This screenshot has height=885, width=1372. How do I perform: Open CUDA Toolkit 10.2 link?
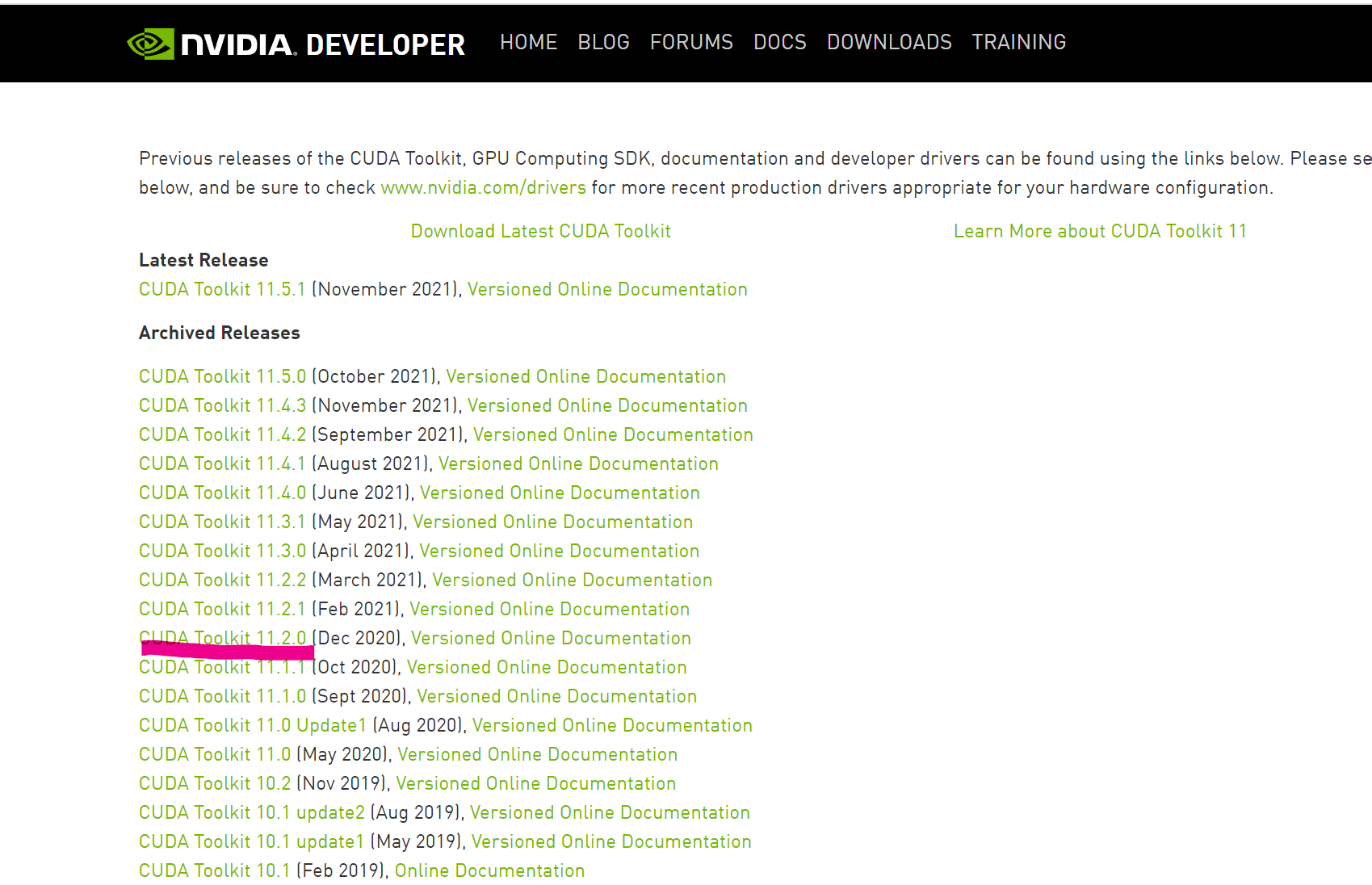[215, 783]
